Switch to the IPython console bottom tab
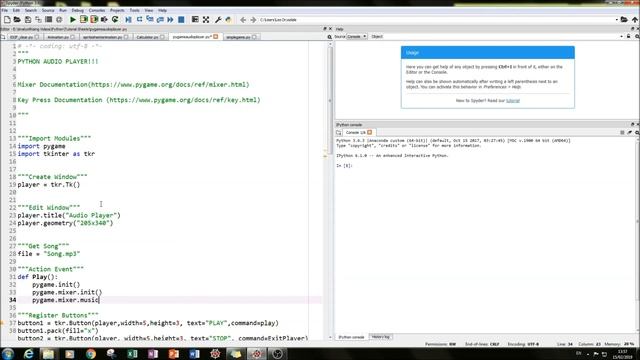 tap(351, 337)
